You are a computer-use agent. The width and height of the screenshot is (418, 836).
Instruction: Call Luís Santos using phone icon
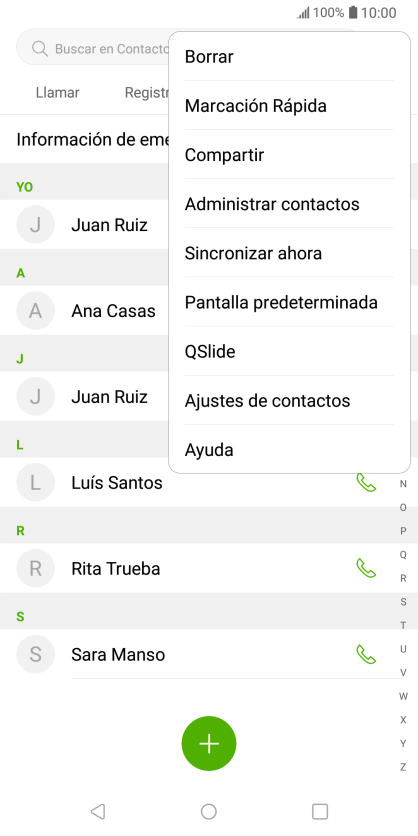366,483
